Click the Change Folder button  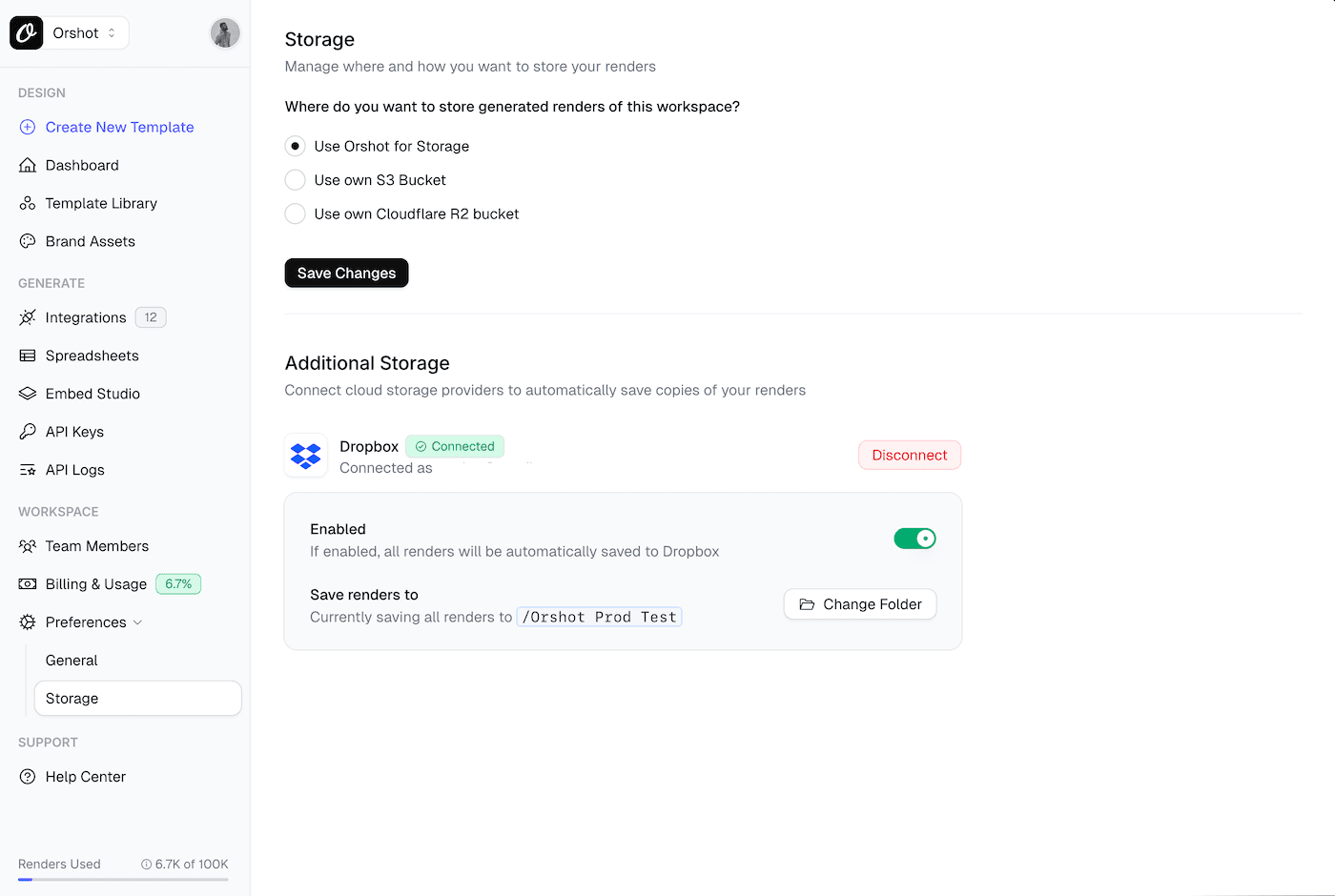coord(859,604)
